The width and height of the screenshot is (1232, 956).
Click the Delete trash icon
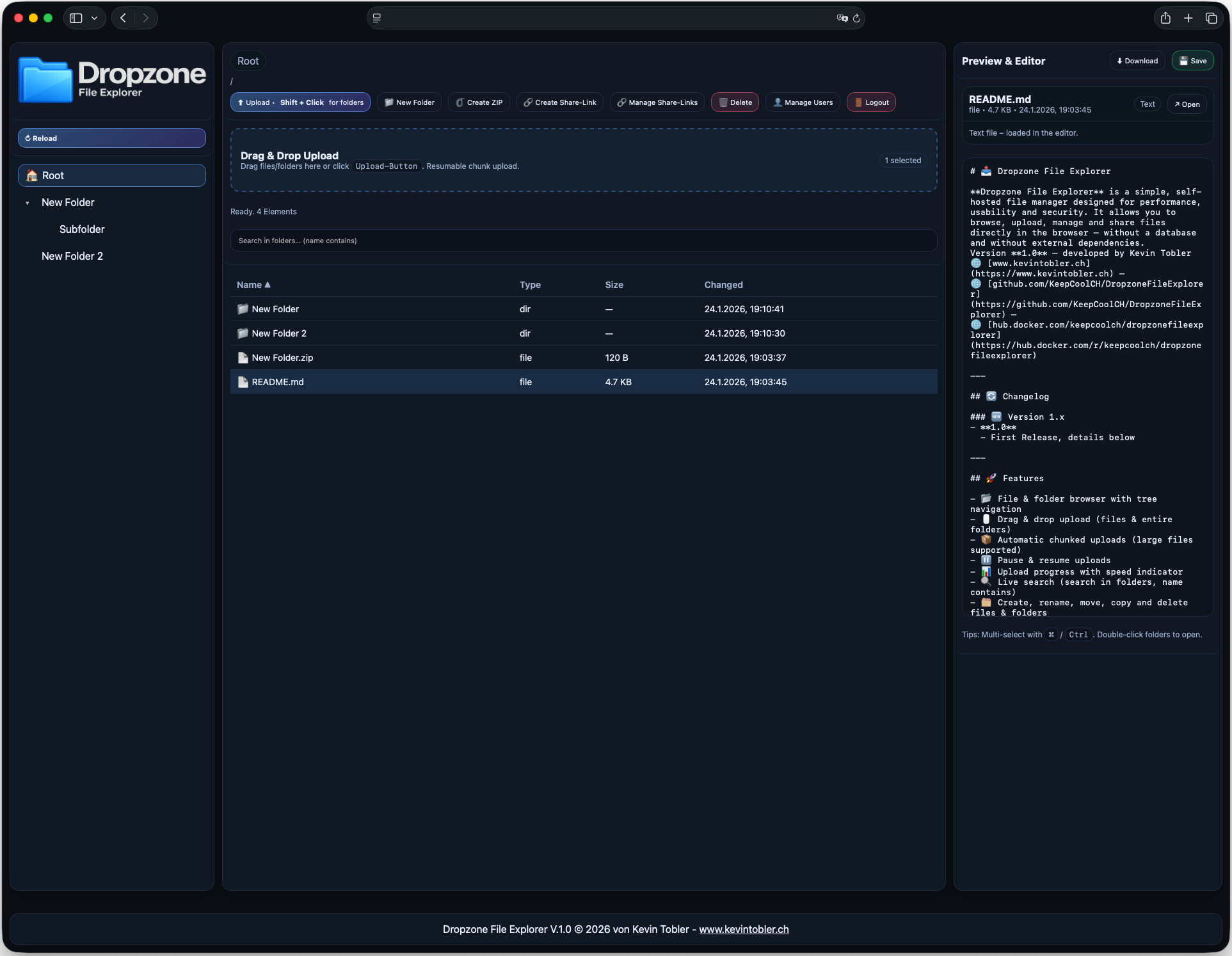click(723, 102)
